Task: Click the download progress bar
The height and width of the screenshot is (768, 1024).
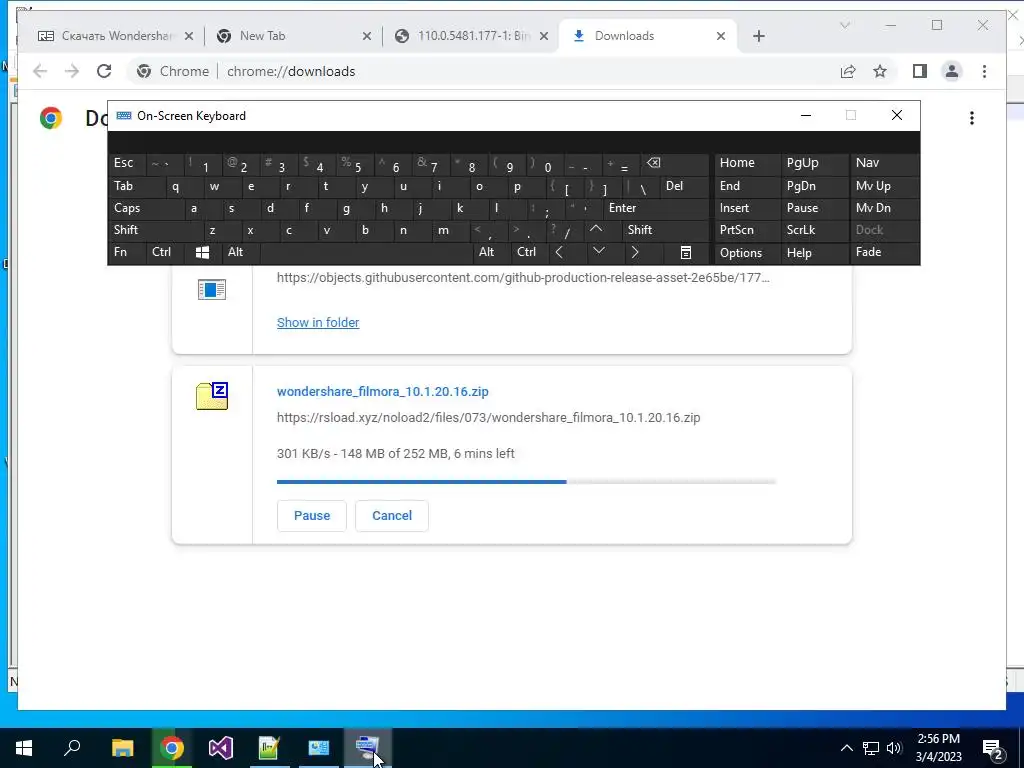Action: (x=526, y=482)
